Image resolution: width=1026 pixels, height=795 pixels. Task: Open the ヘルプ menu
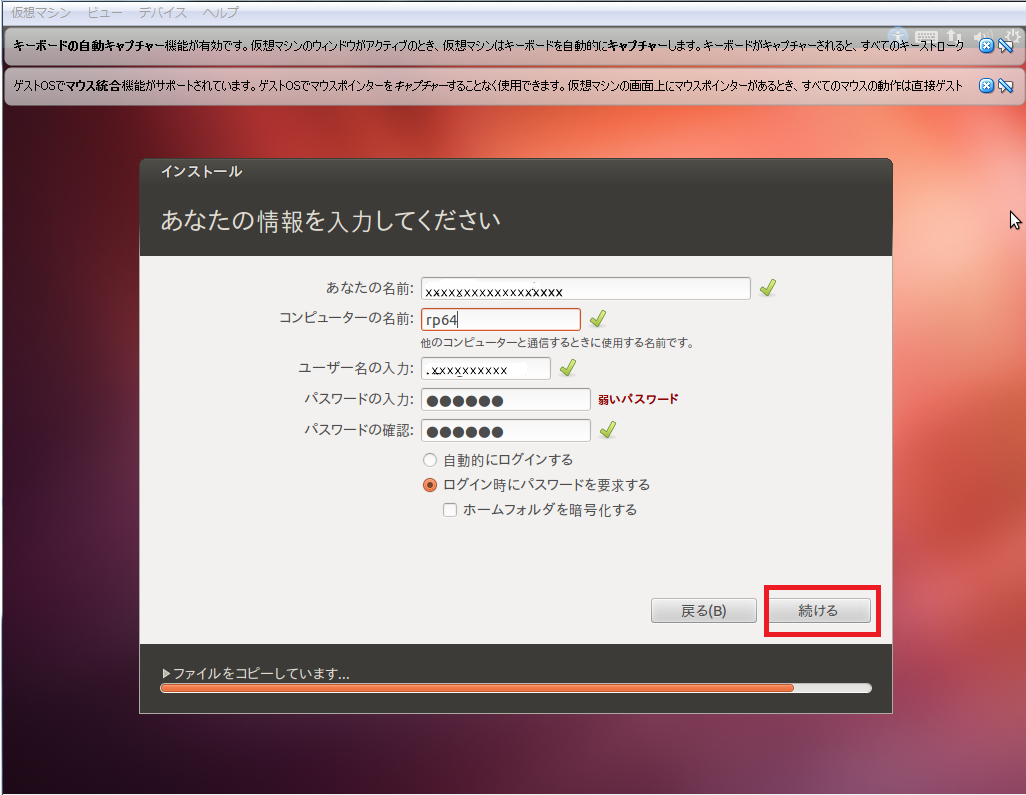coord(220,13)
